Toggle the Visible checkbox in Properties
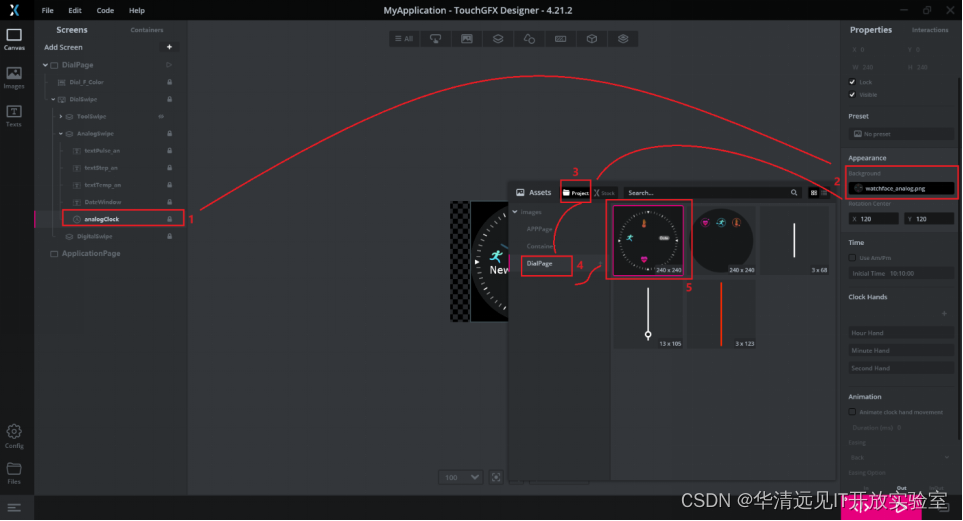 point(852,95)
